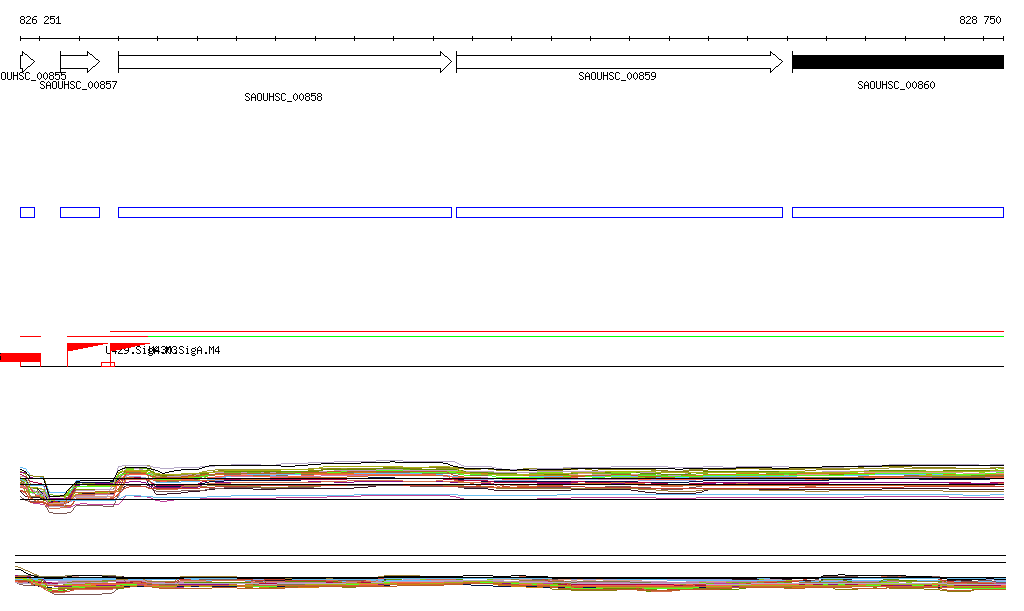This screenshot has height=611, width=1024.
Task: Click the SAOUHSC_00859 gene label
Action: pyautogui.click(x=617, y=76)
